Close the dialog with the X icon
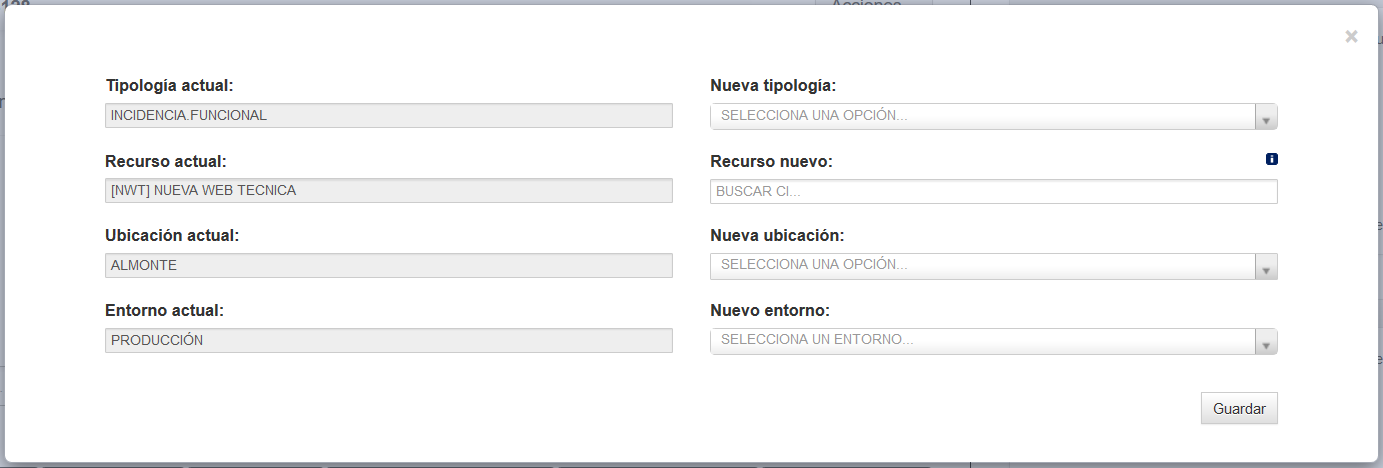Screen dimensions: 1383x468 tap(1351, 37)
